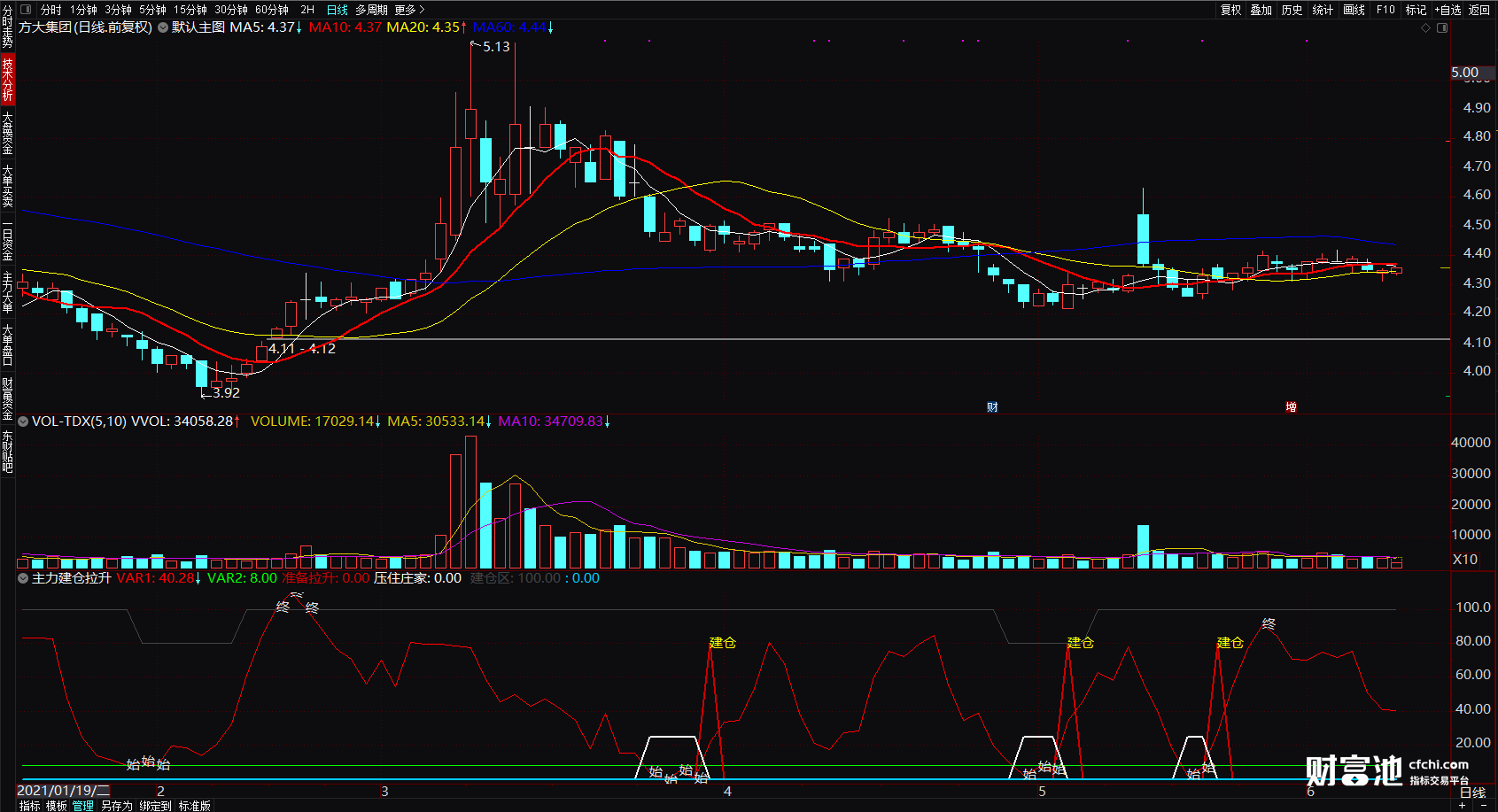1498x812 pixels.
Task: Select the 60分钟 period
Action: (272, 10)
